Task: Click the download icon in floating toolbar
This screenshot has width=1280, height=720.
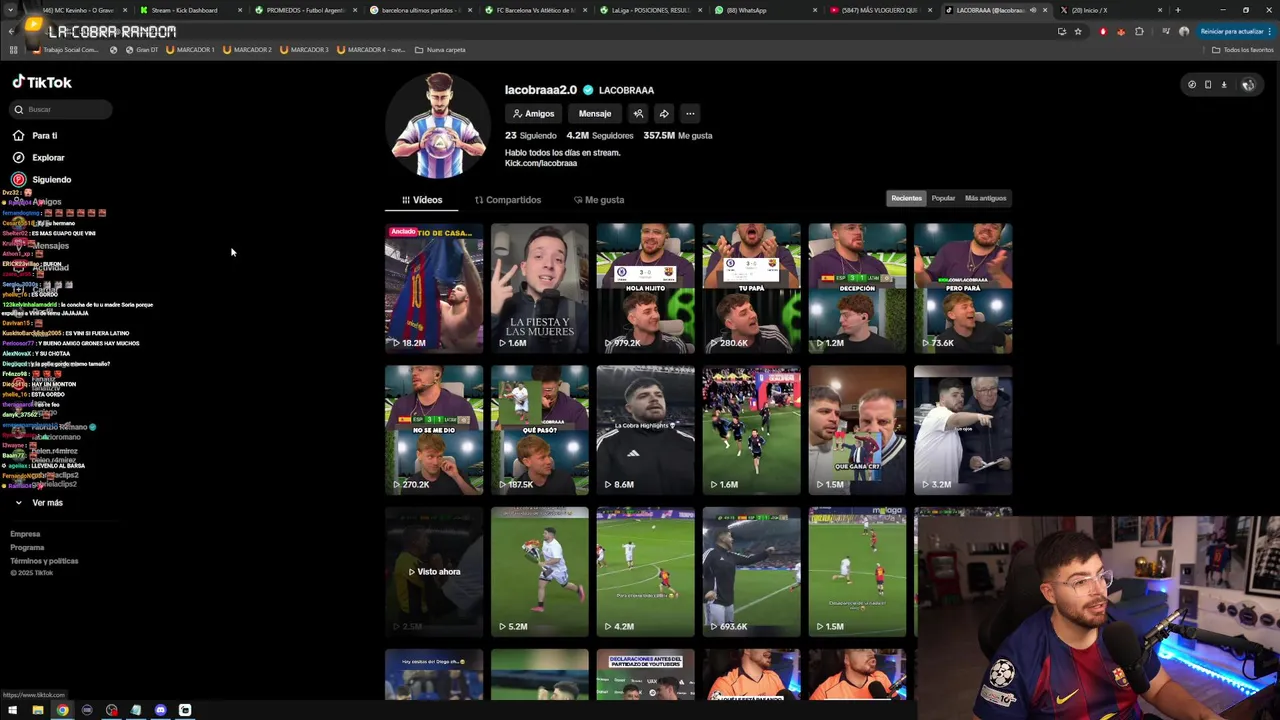Action: point(1224,85)
